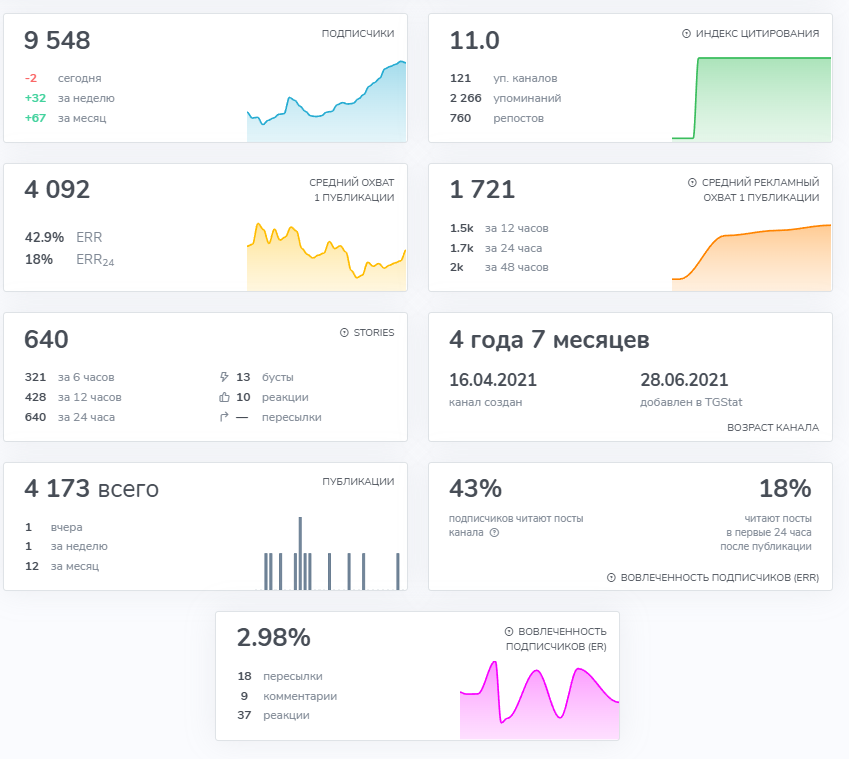Click the question mark icon after 'канала'
Screen dimensions: 849x759
click(494, 532)
